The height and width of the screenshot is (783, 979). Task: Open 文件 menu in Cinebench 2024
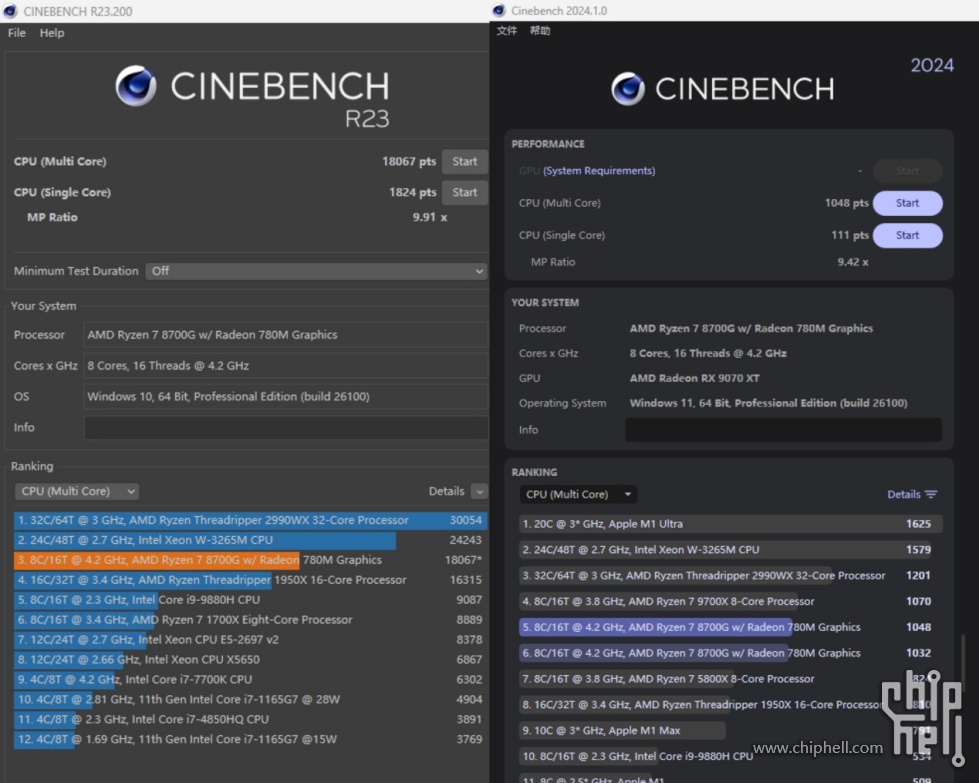[x=506, y=31]
